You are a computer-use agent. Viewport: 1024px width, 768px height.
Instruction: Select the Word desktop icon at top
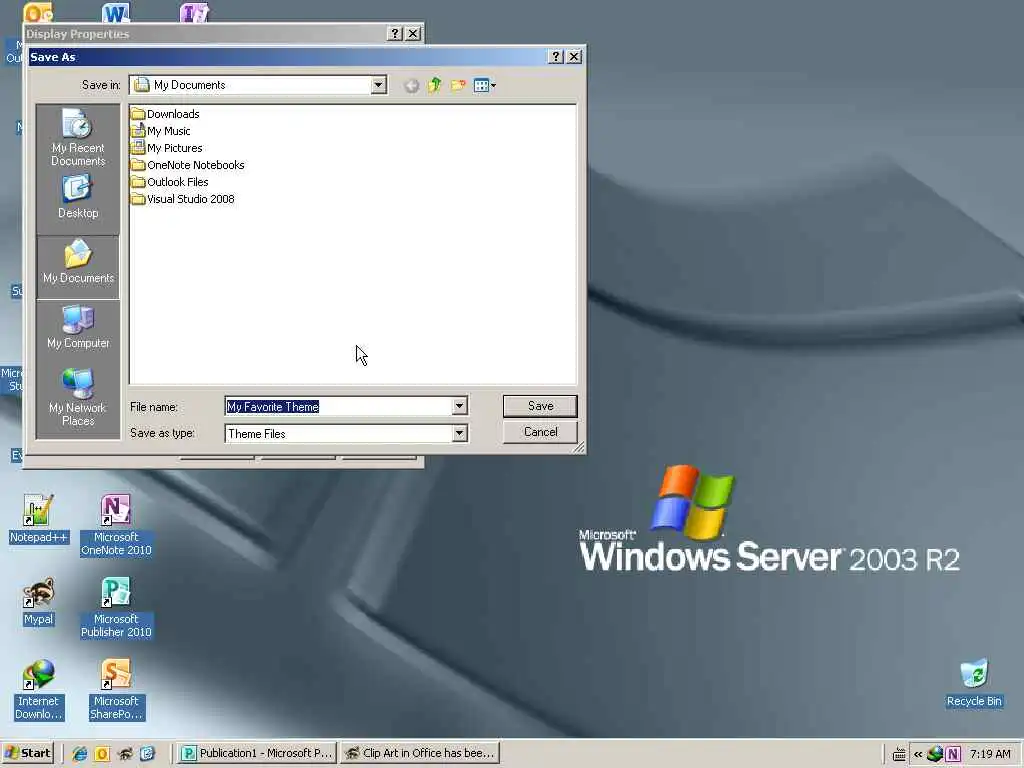[x=116, y=12]
